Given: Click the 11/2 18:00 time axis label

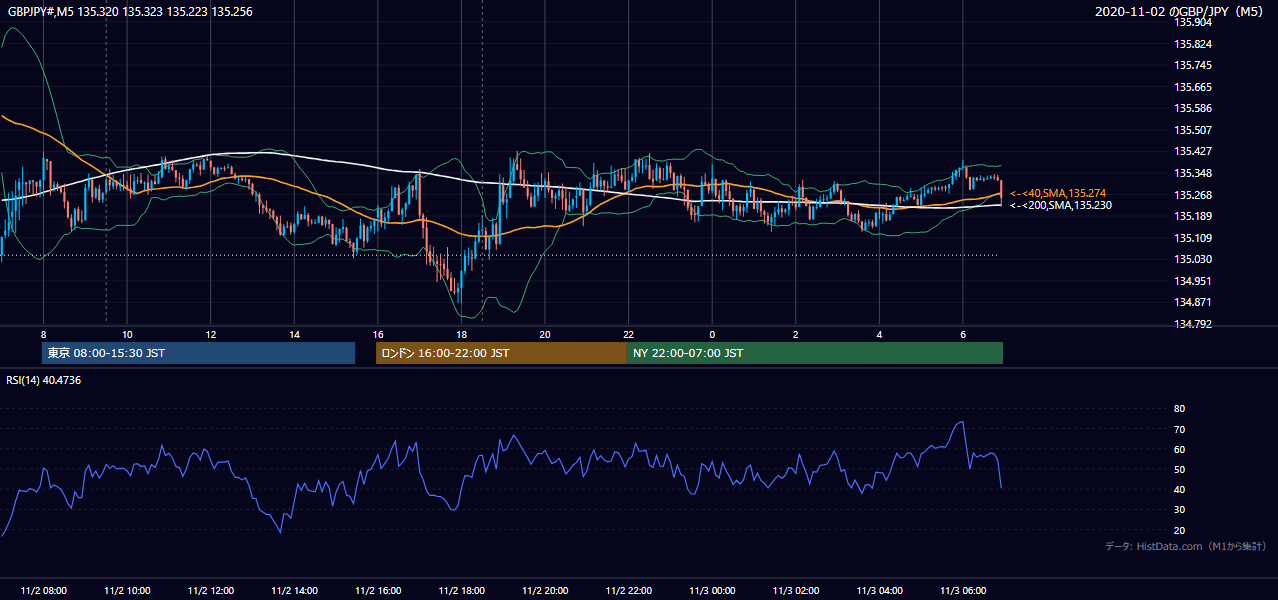Looking at the screenshot, I should [461, 591].
